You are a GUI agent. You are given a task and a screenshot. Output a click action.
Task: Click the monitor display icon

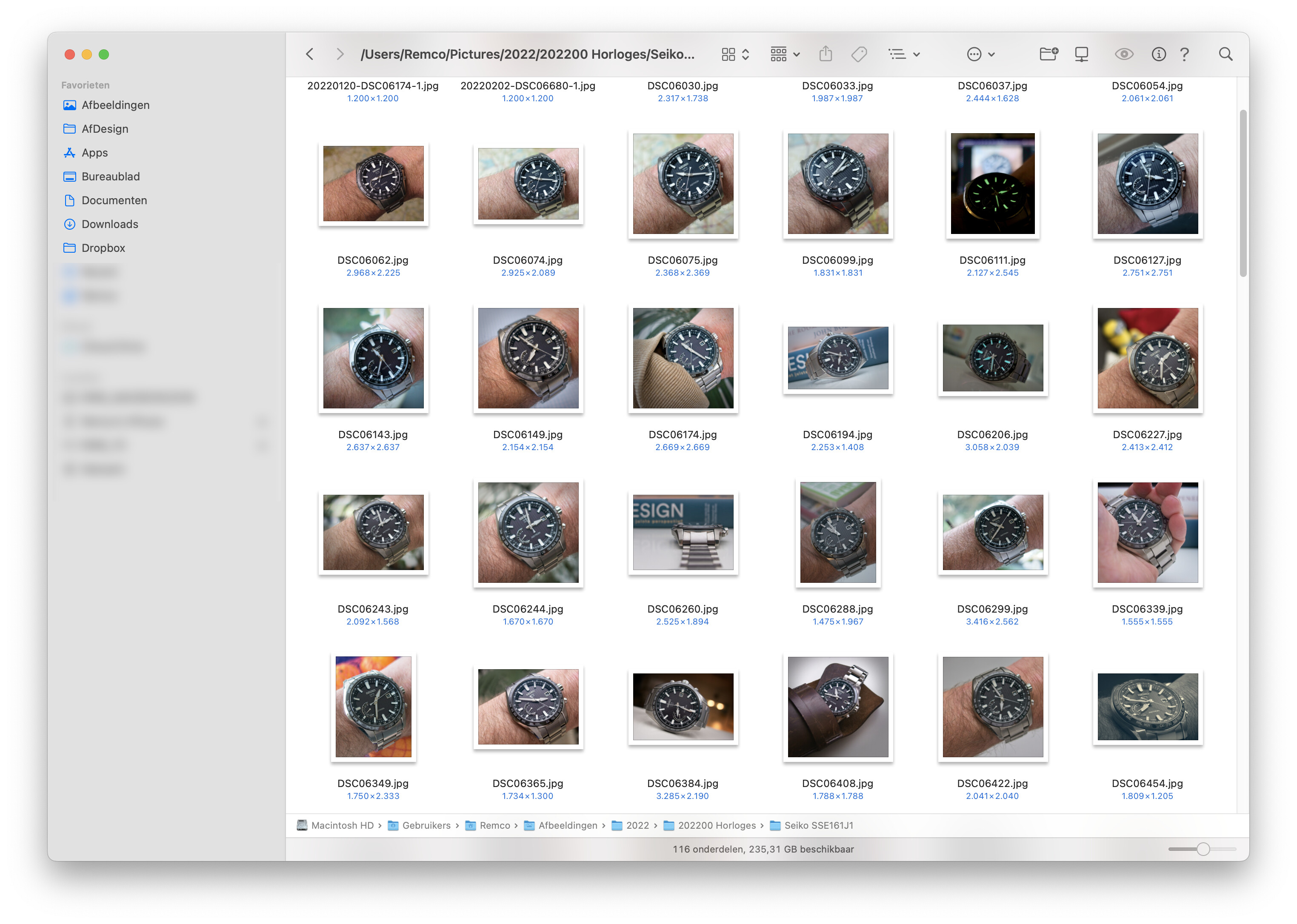pyautogui.click(x=1081, y=54)
